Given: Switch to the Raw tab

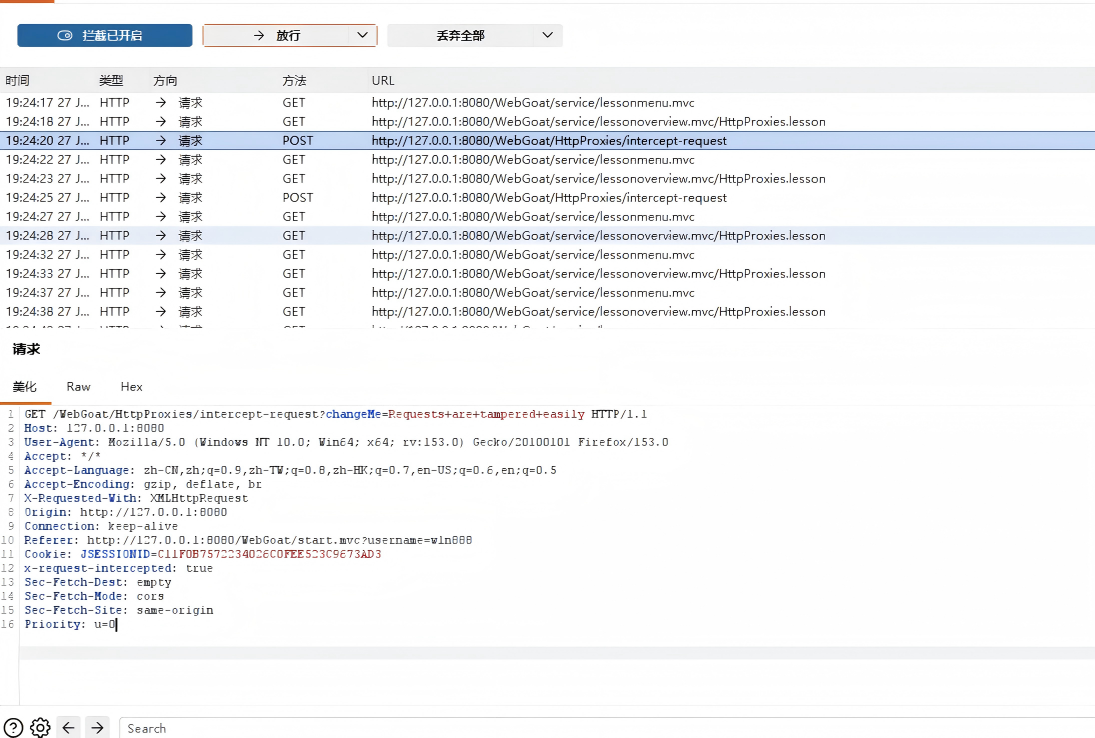Looking at the screenshot, I should 78,387.
